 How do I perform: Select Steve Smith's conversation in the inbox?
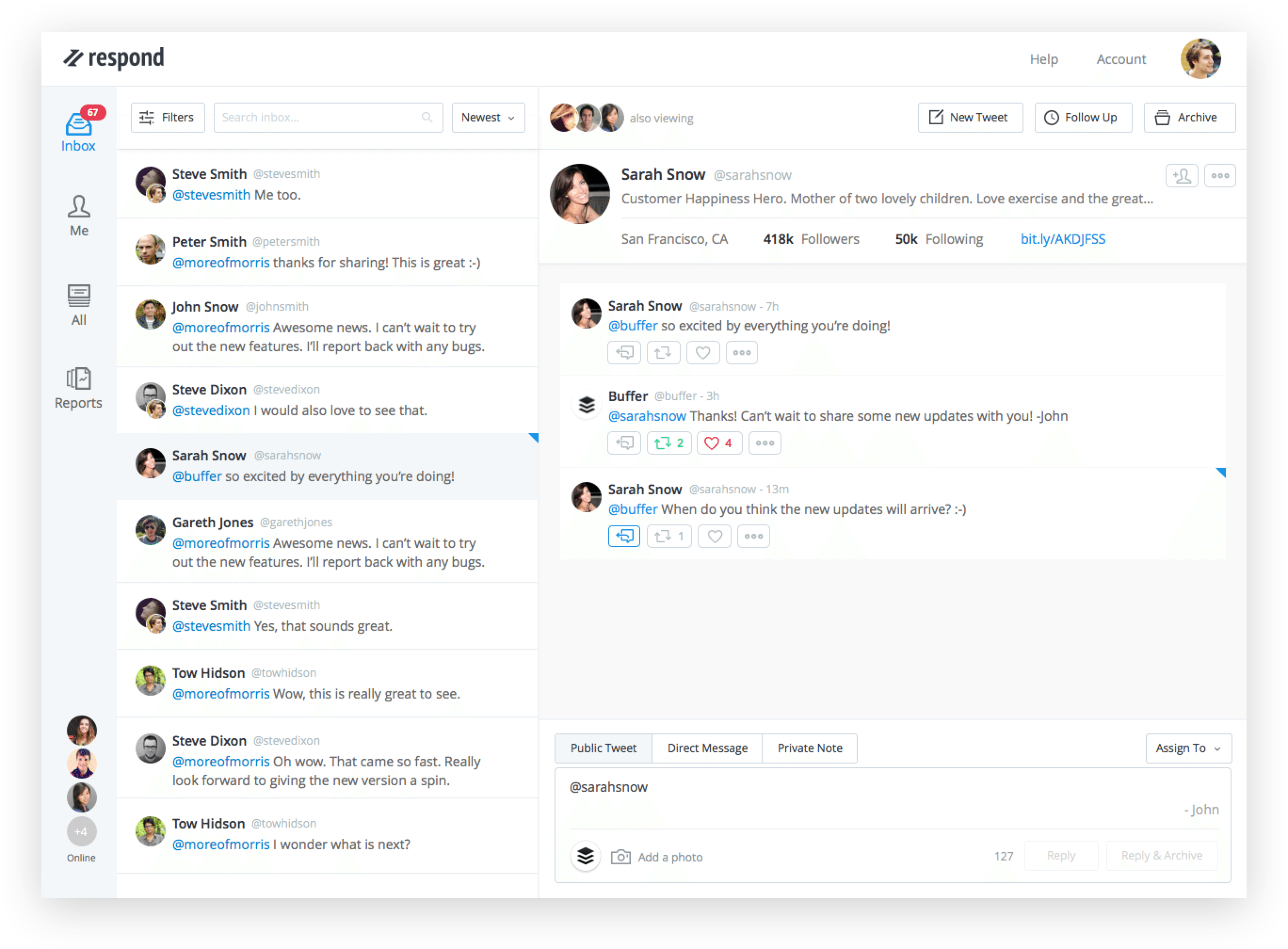[x=328, y=184]
